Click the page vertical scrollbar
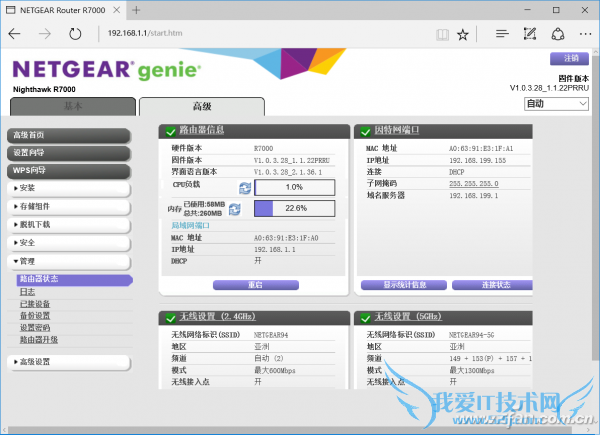600x435 pixels. tap(595, 207)
